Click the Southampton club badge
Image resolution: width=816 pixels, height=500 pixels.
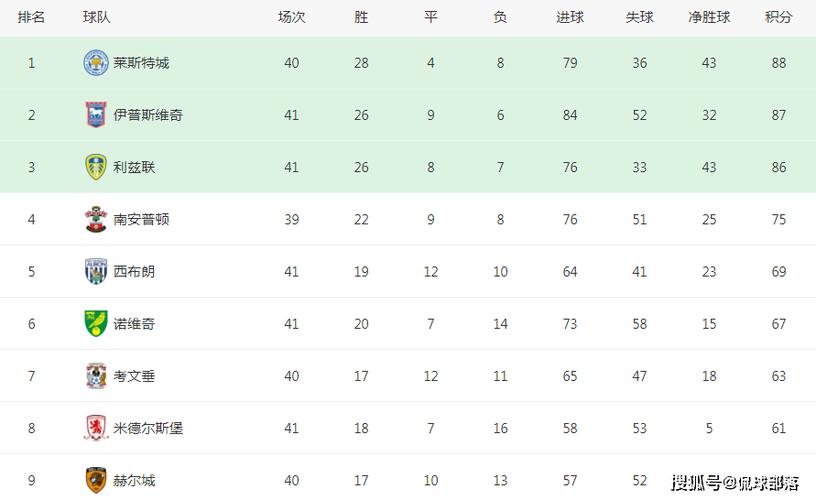tap(96, 219)
